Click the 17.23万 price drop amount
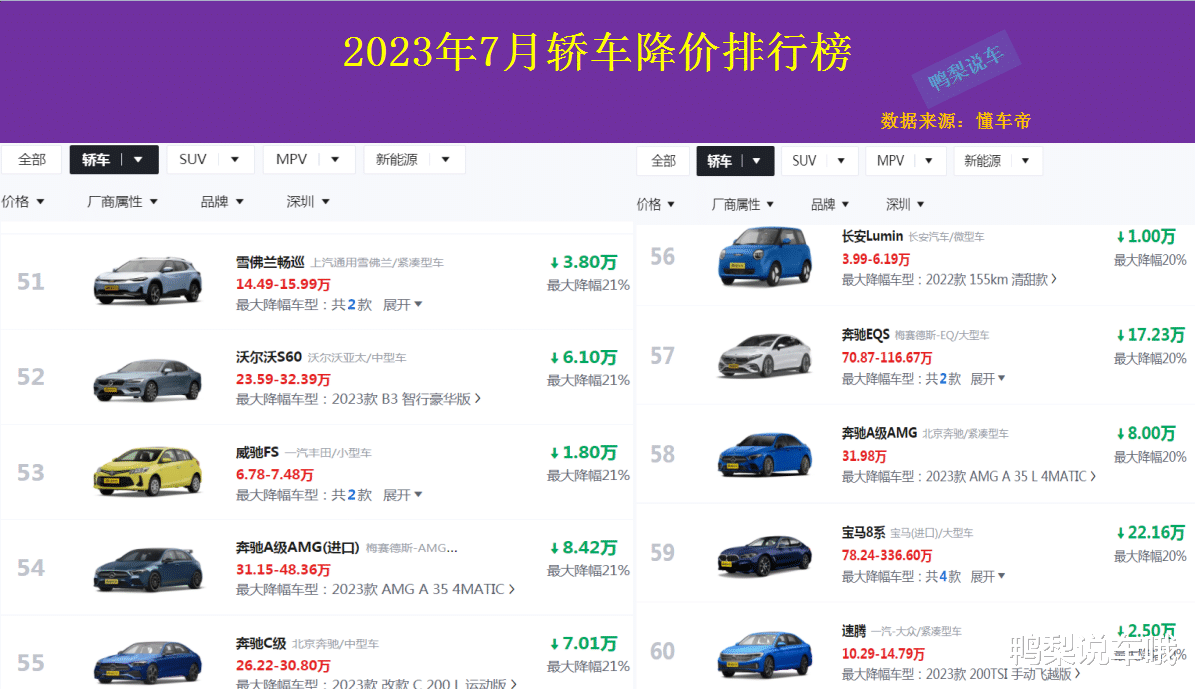 (1151, 335)
